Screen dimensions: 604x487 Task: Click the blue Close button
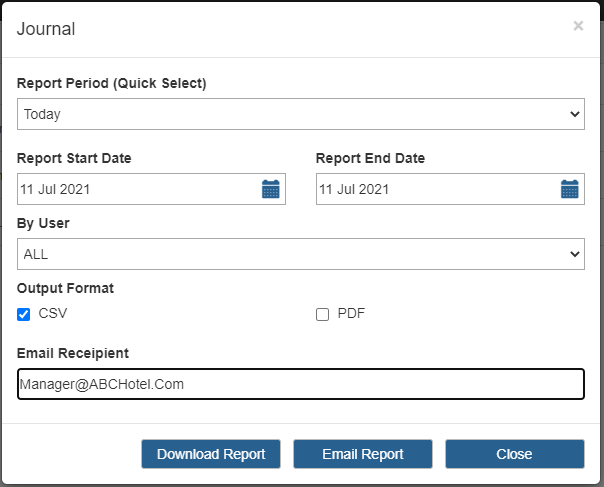tap(515, 454)
